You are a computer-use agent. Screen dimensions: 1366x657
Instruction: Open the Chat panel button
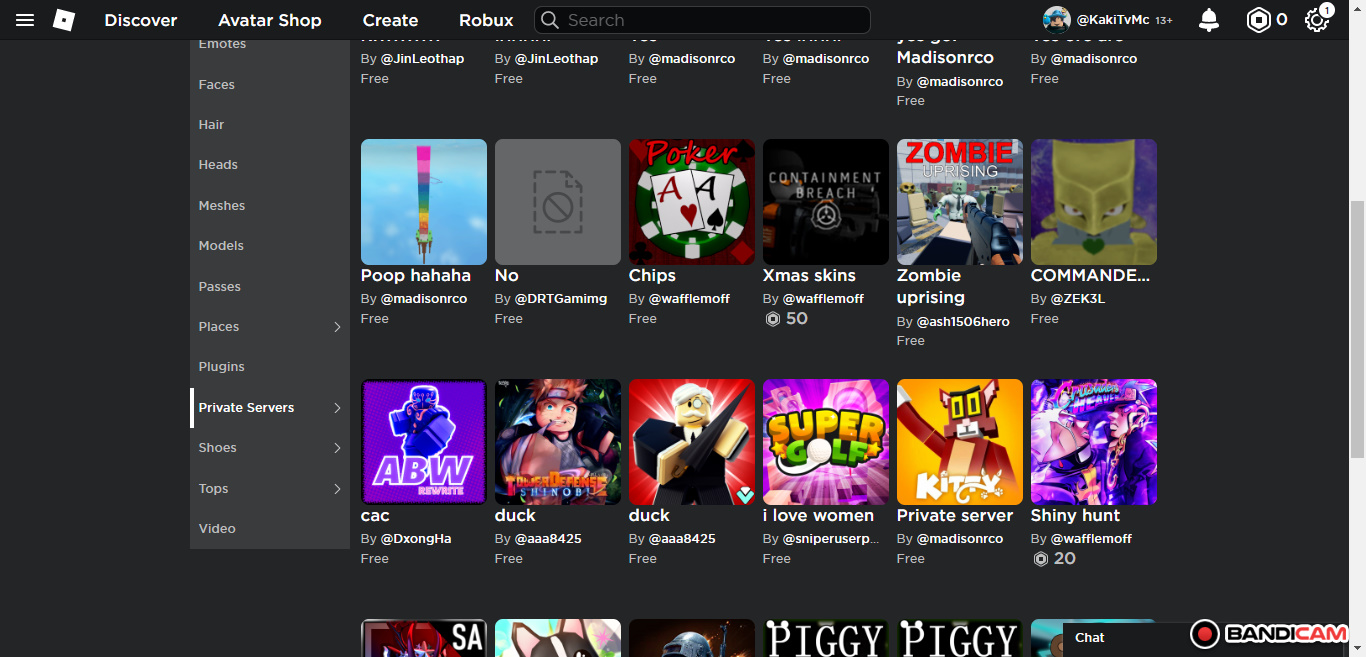1090,637
